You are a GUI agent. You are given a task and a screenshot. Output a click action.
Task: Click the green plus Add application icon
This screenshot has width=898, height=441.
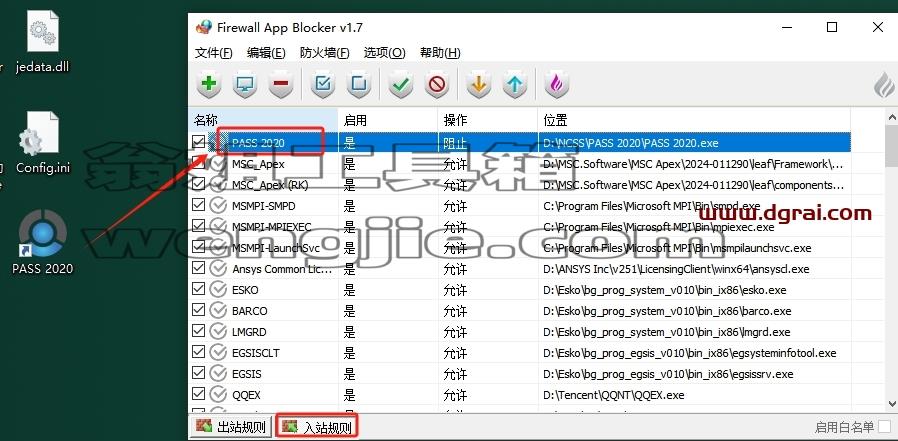tap(209, 85)
